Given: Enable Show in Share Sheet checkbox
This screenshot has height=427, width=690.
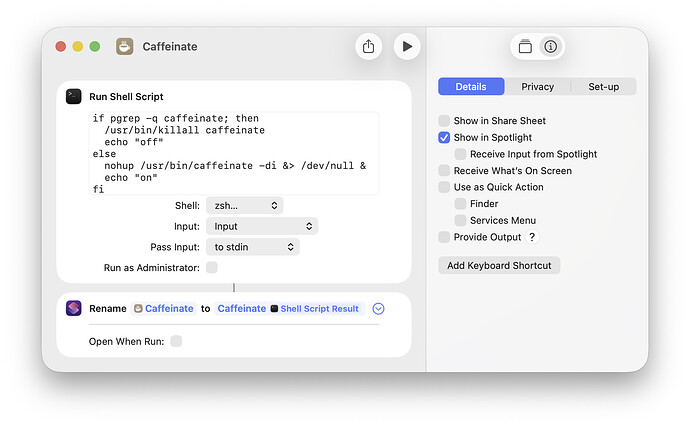Looking at the screenshot, I should click(444, 121).
